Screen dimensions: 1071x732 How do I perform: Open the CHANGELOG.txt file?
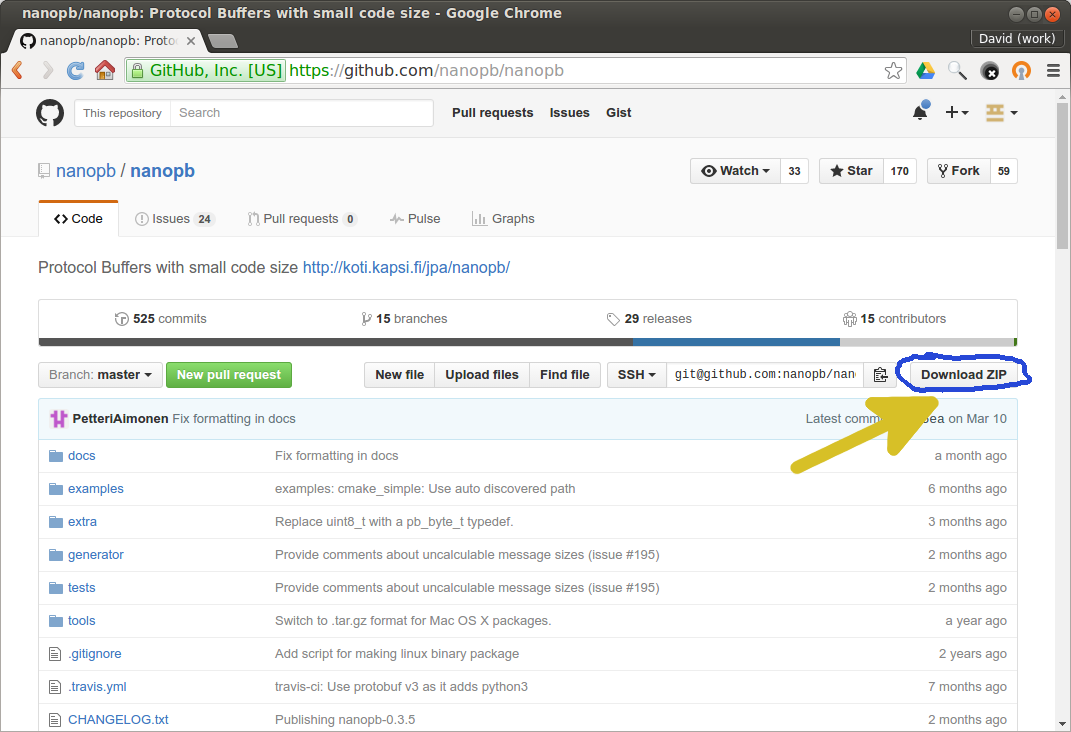(118, 720)
